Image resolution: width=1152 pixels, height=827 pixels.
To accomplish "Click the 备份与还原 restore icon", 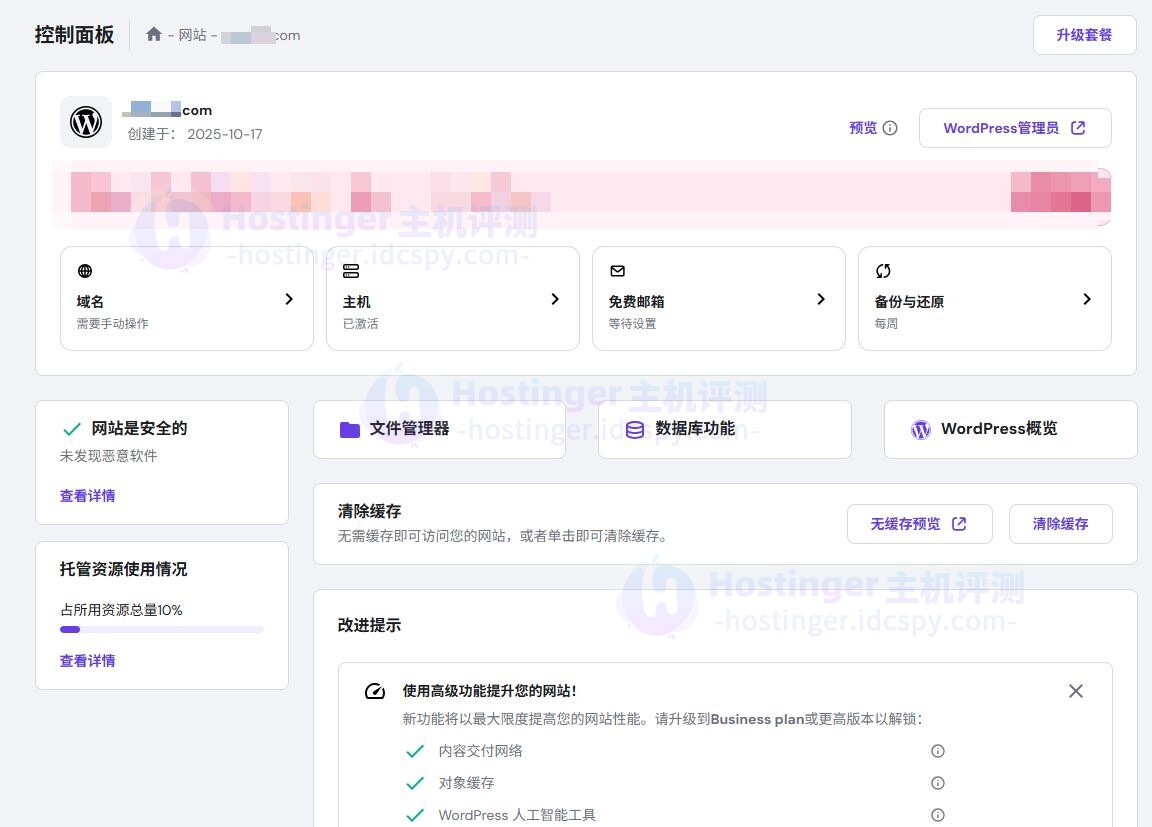I will (x=883, y=270).
